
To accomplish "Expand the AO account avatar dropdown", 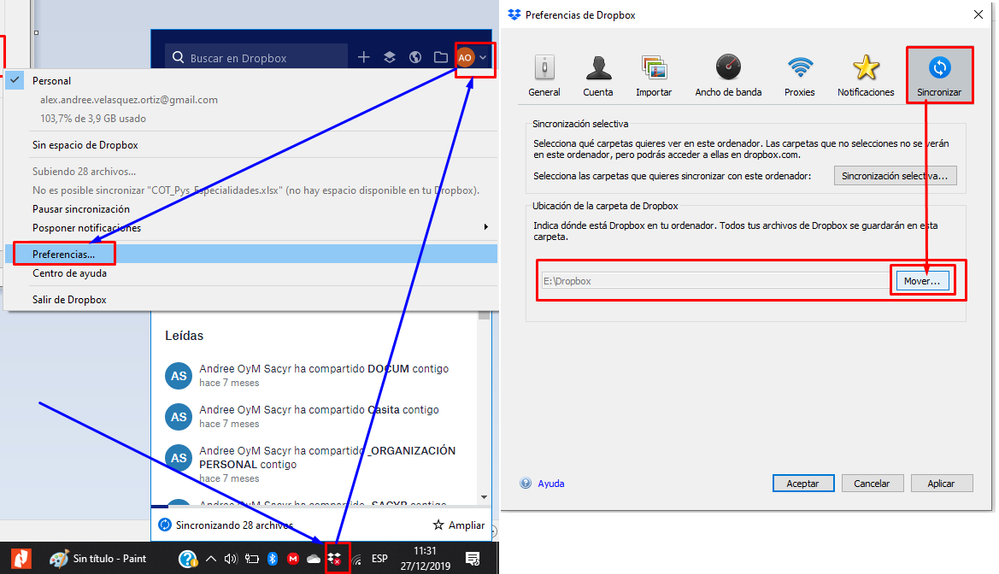I will (x=474, y=58).
